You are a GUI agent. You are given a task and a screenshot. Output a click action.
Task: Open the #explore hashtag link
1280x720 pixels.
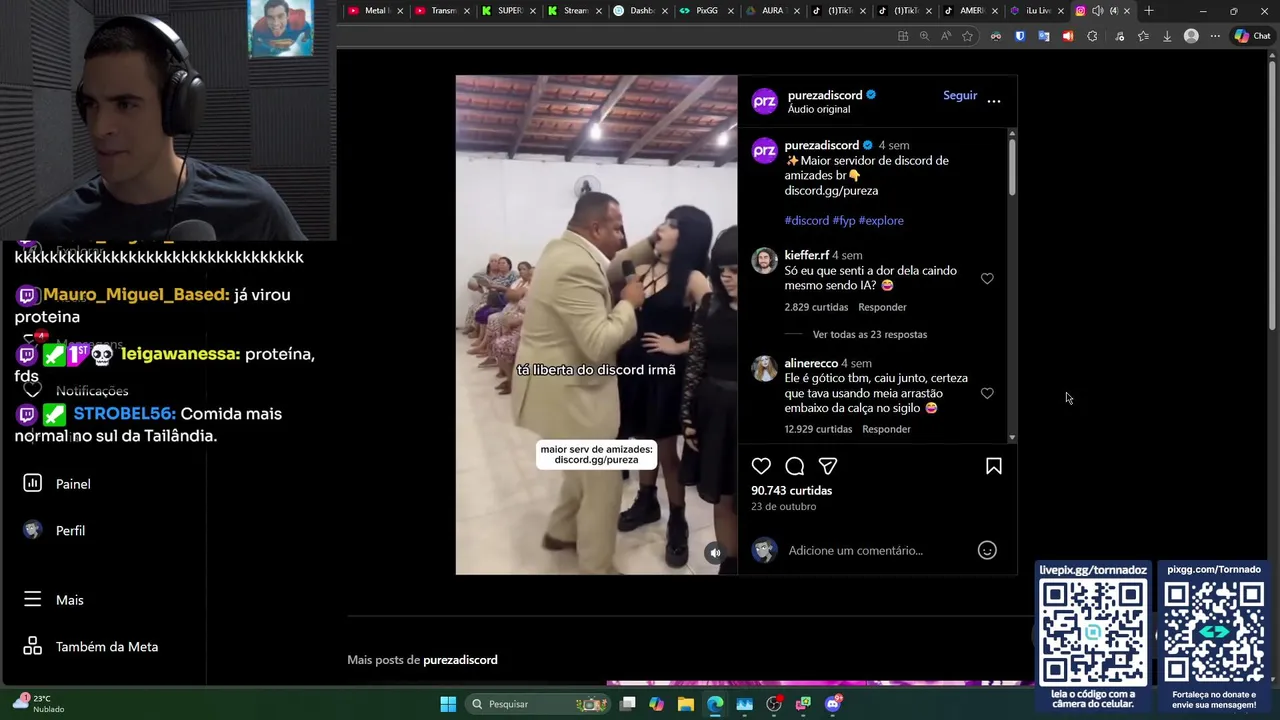coord(881,220)
